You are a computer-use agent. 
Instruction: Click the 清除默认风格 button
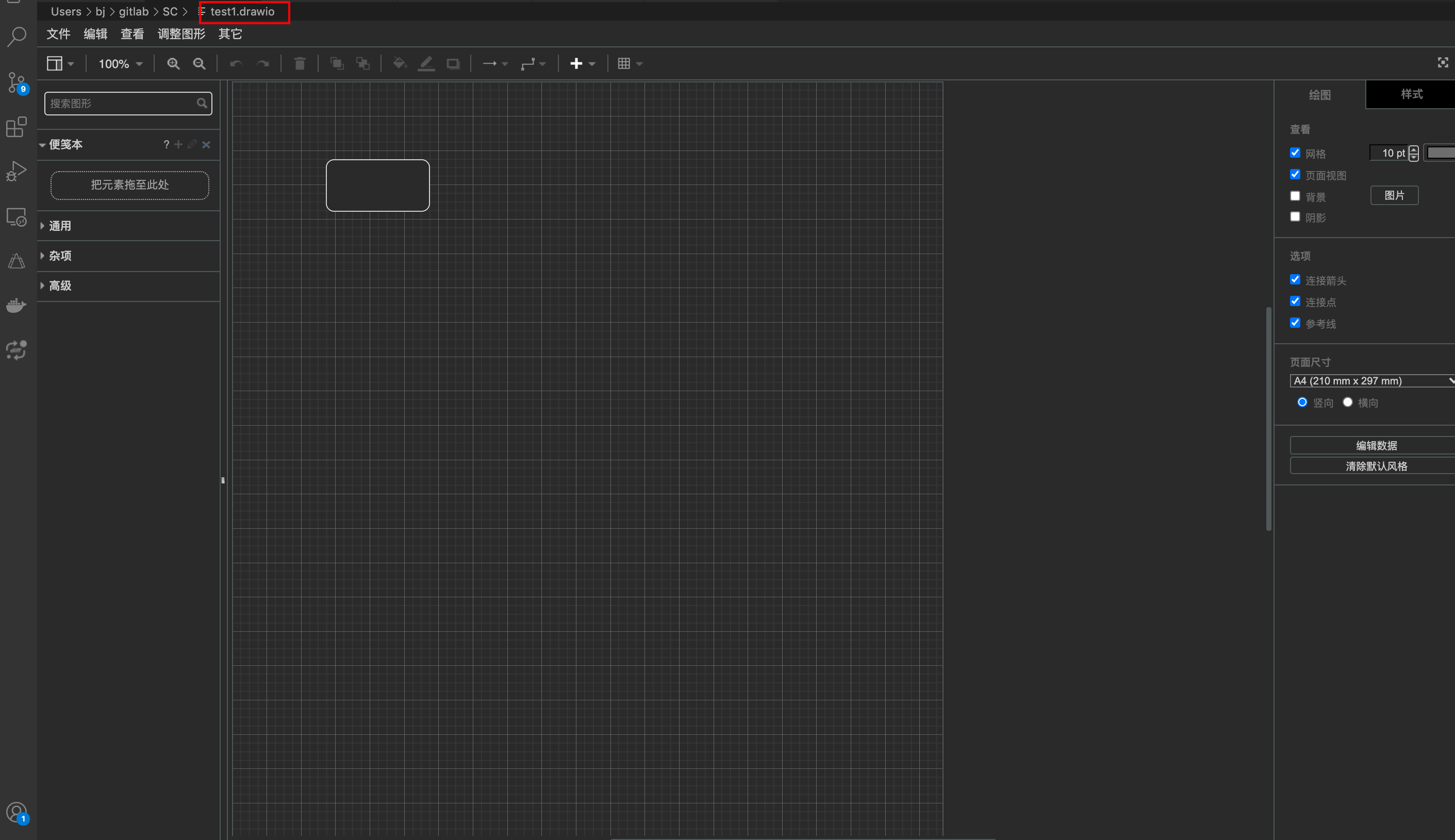(x=1373, y=466)
